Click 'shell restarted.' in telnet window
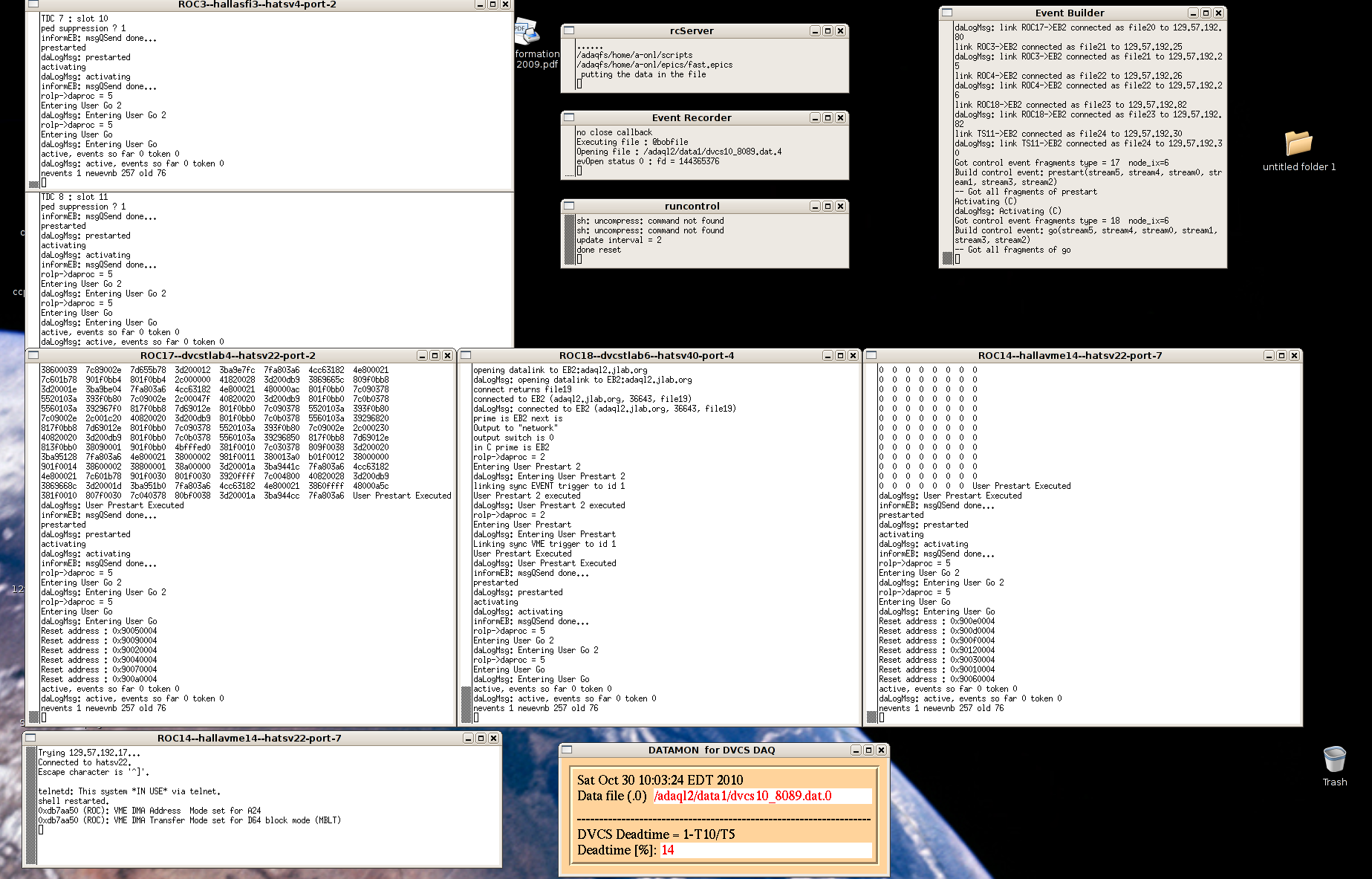 pyautogui.click(x=74, y=801)
